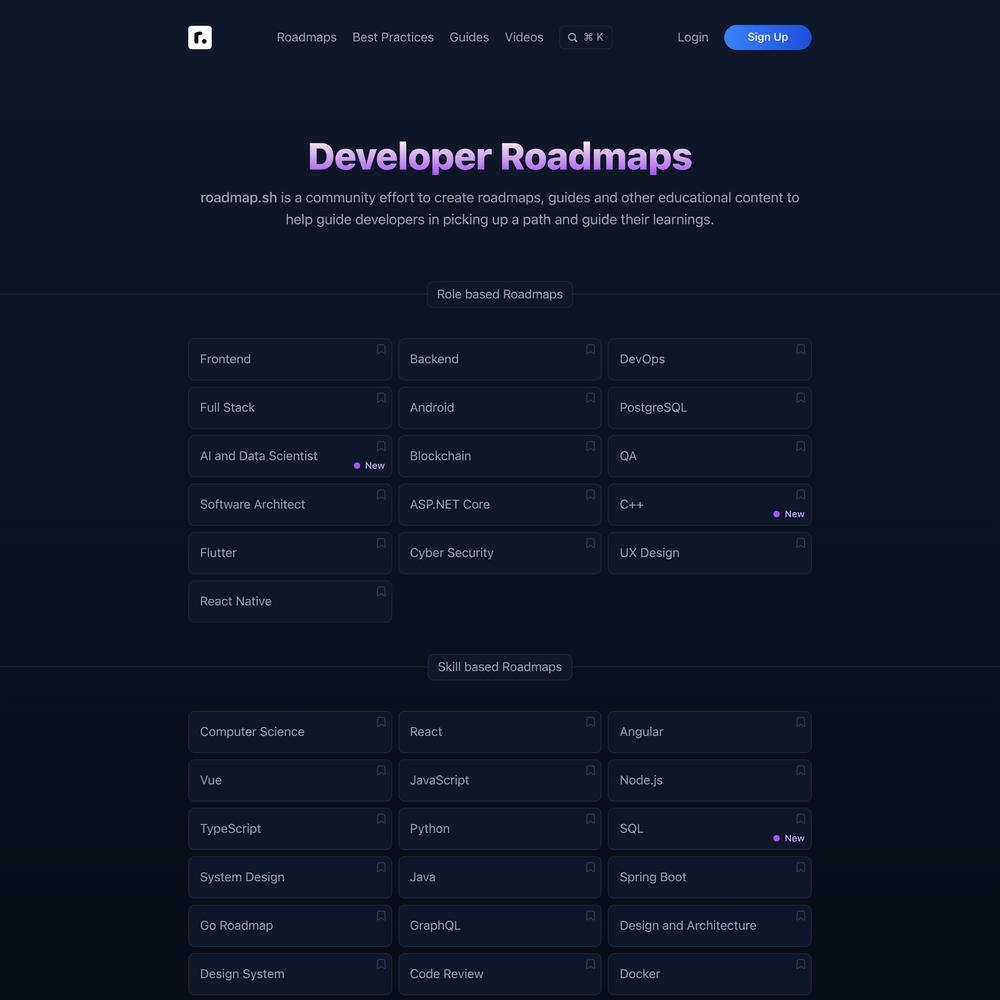
Task: Bookmark the PostgreSQL roadmap
Action: (800, 398)
